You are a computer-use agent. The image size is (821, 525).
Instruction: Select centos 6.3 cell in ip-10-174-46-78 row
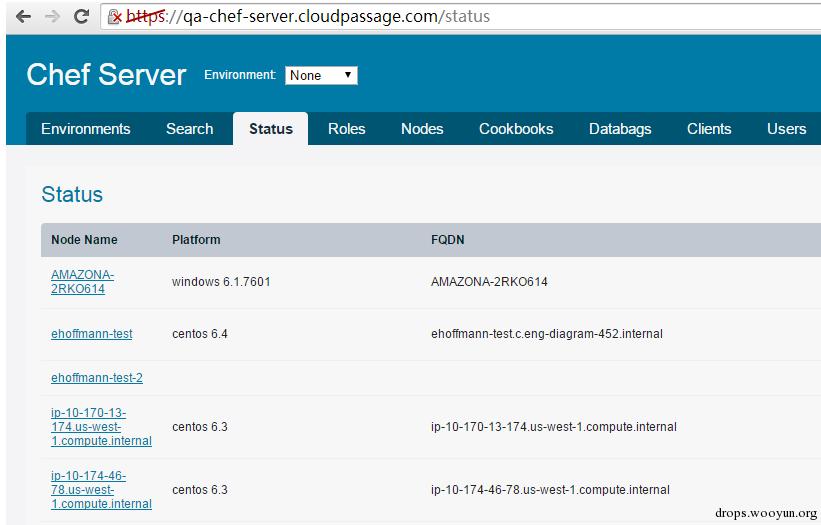[x=200, y=489]
